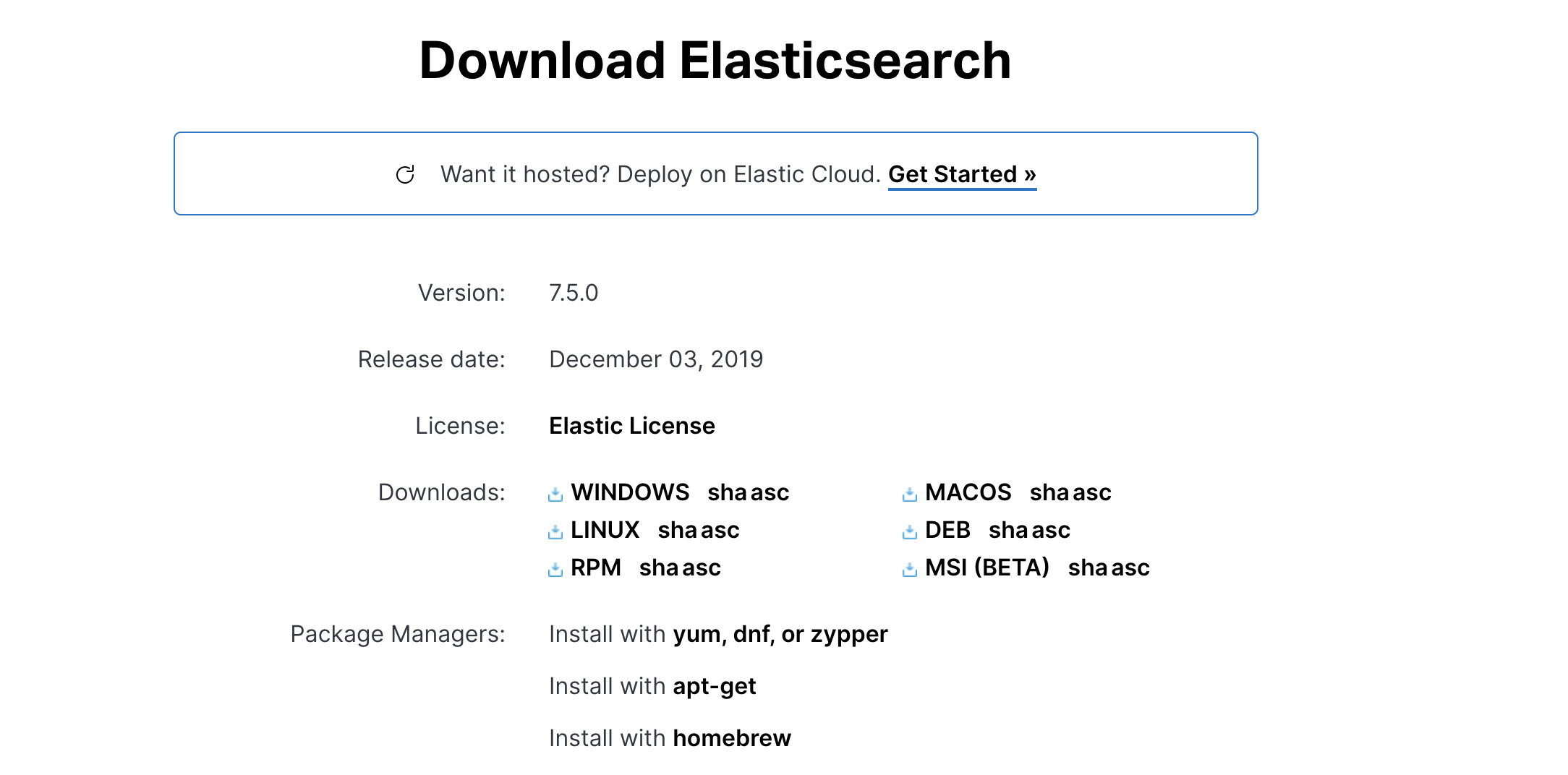This screenshot has width=1568, height=775.
Task: Open the sha checksum for DEB
Action: [x=1008, y=530]
